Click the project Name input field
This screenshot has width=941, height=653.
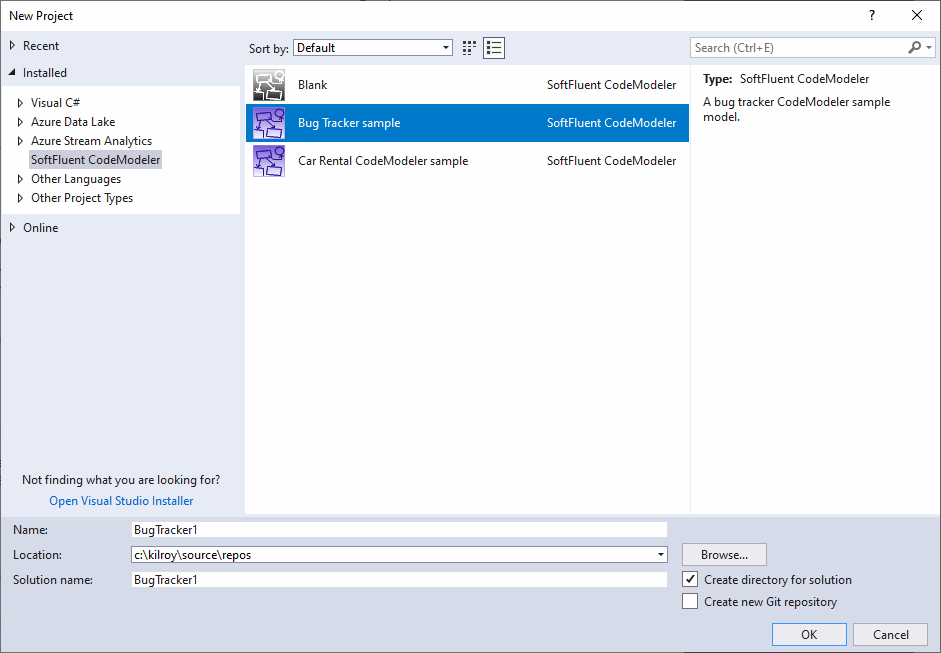[x=398, y=530]
